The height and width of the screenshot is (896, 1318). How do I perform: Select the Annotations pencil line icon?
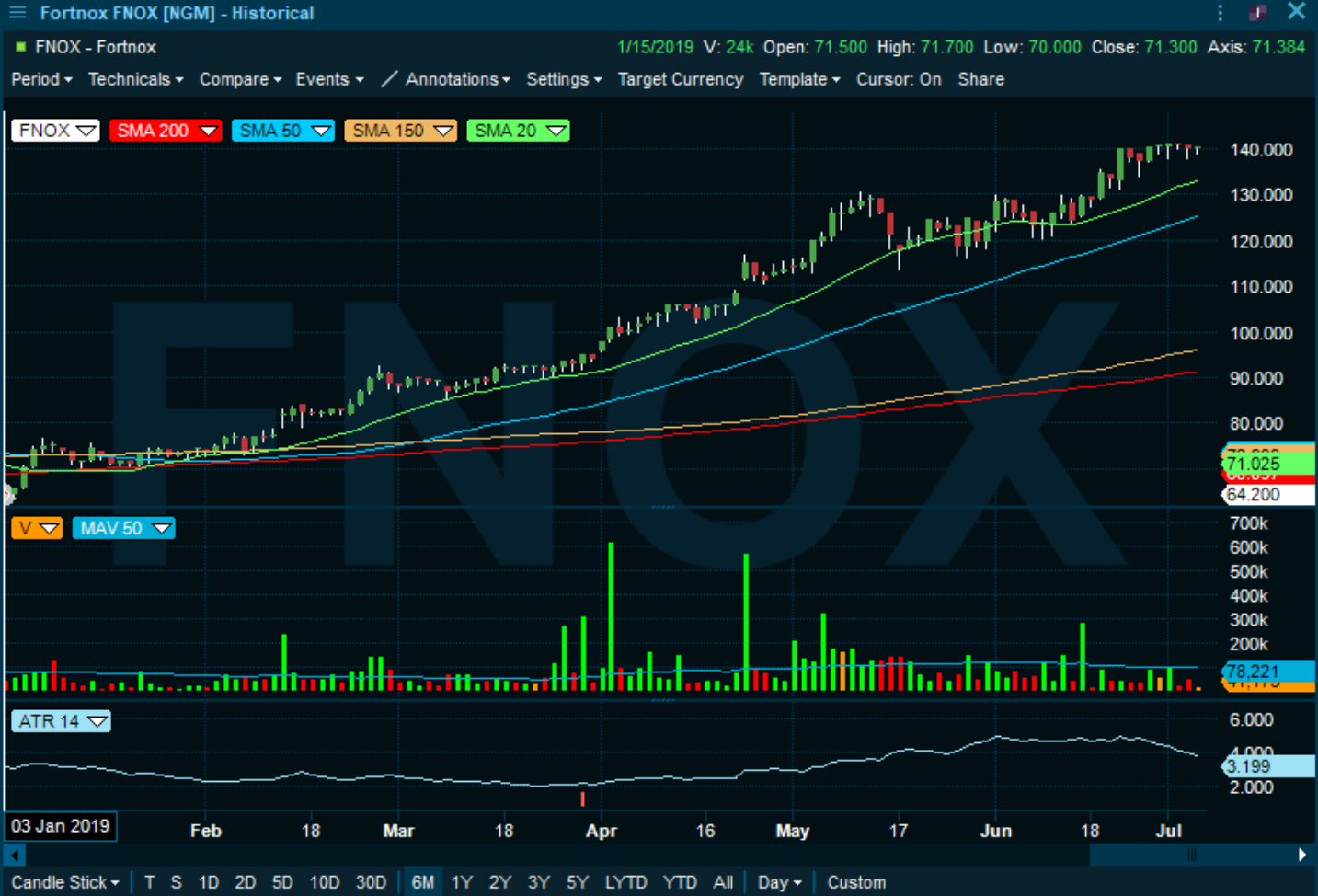[x=389, y=79]
